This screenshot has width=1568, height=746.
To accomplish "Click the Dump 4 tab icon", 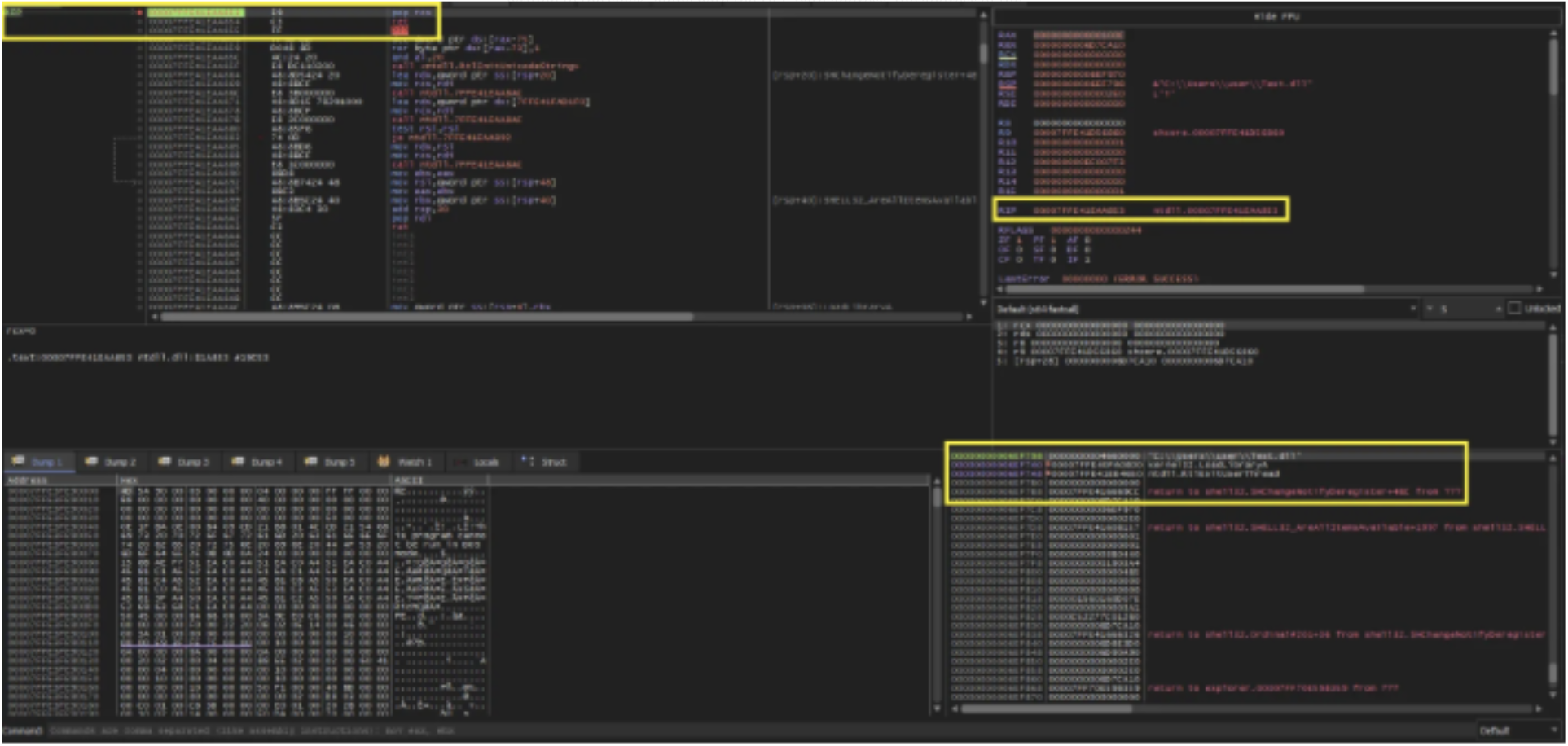I will (x=238, y=462).
